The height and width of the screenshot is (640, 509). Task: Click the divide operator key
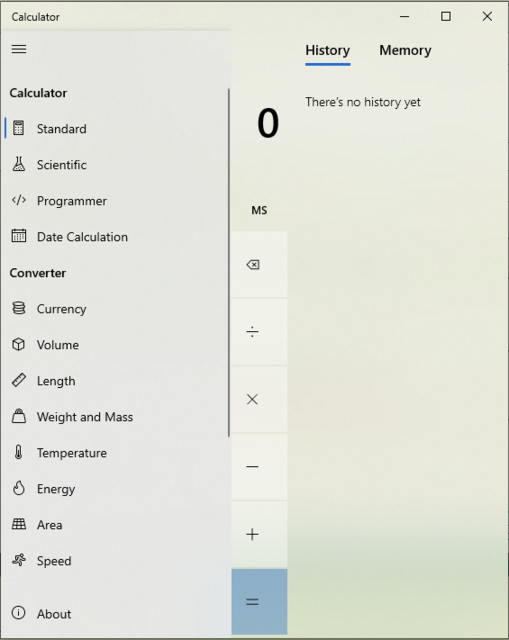coord(259,332)
